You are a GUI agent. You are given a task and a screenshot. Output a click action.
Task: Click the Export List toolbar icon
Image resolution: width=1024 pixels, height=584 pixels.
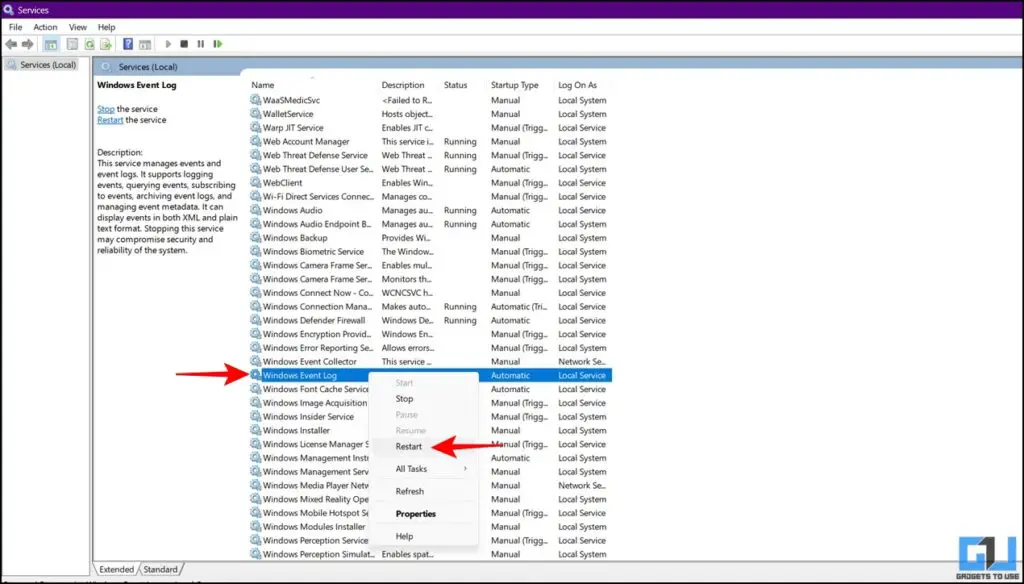pyautogui.click(x=106, y=44)
